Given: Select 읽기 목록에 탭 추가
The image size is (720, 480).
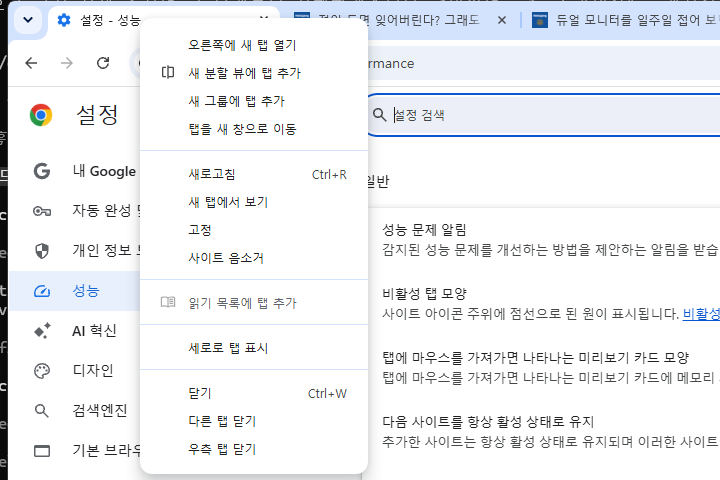Looking at the screenshot, I should point(254,303).
